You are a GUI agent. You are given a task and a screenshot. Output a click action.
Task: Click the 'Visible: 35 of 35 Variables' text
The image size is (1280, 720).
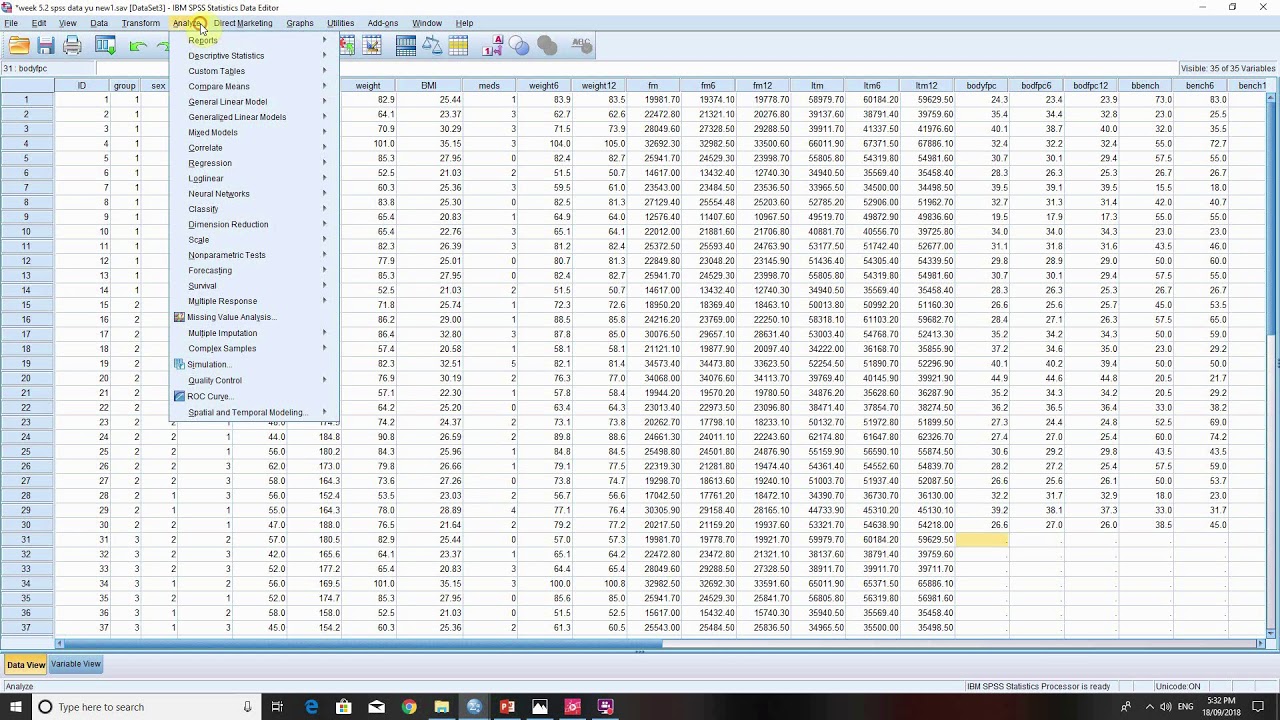[1228, 68]
